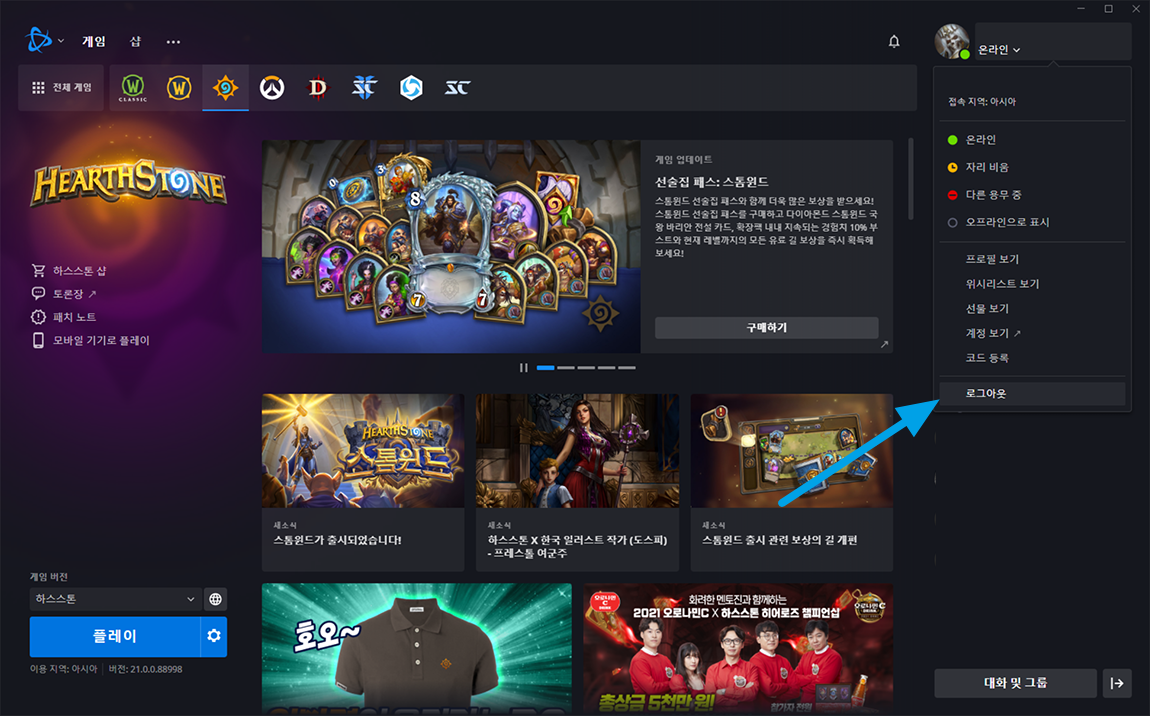Select the Diablo III game icon
1150x716 pixels.
pyautogui.click(x=318, y=88)
